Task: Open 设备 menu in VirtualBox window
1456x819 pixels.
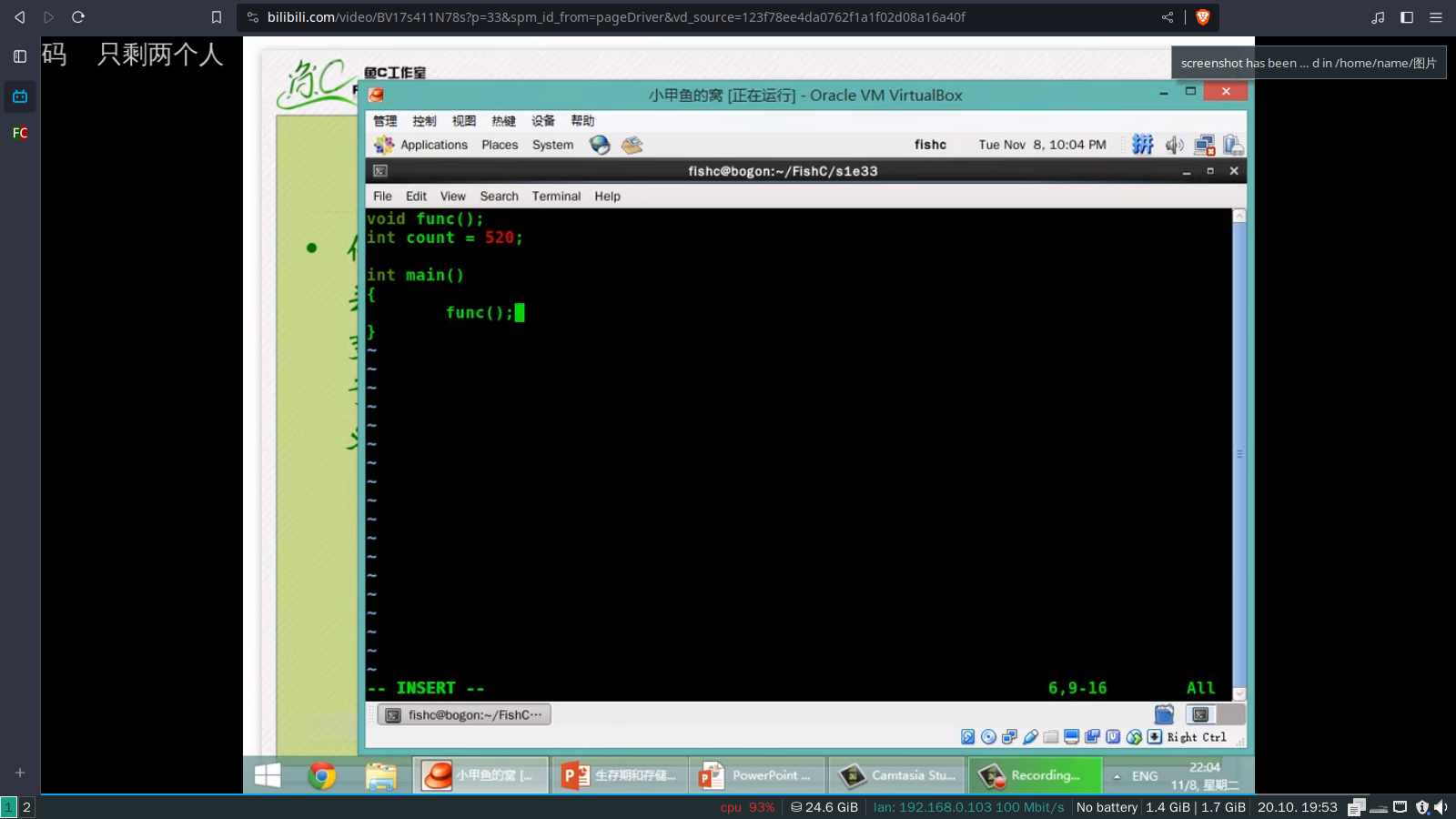Action: coord(543,121)
